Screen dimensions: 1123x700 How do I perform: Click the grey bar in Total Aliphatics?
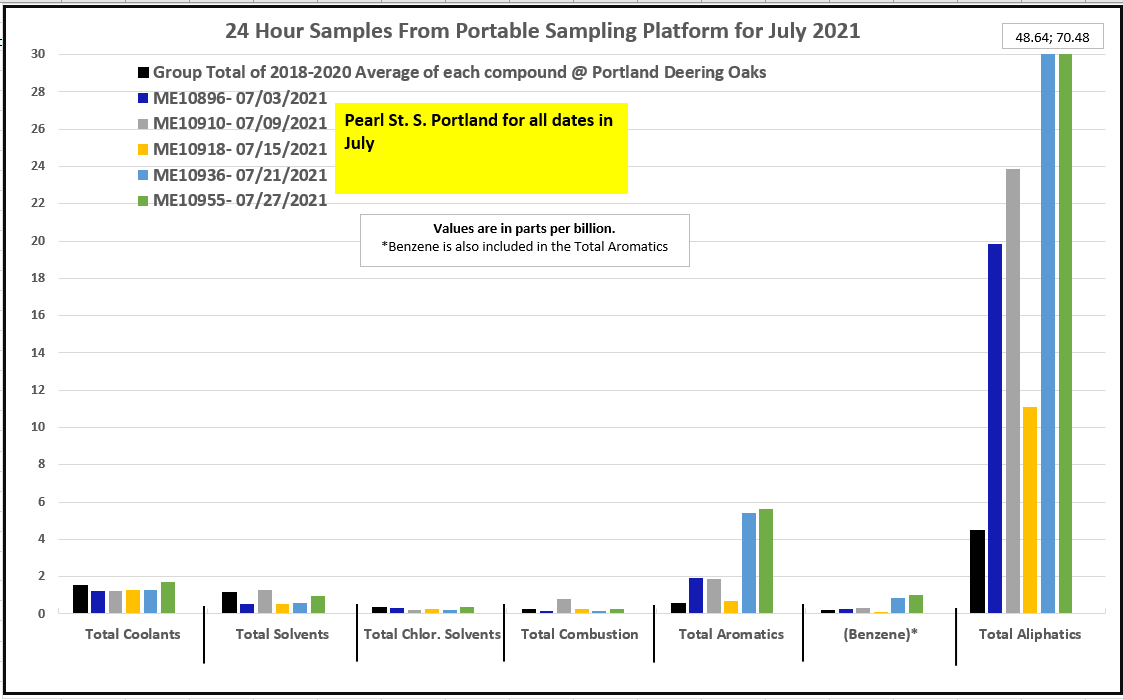click(x=1013, y=390)
